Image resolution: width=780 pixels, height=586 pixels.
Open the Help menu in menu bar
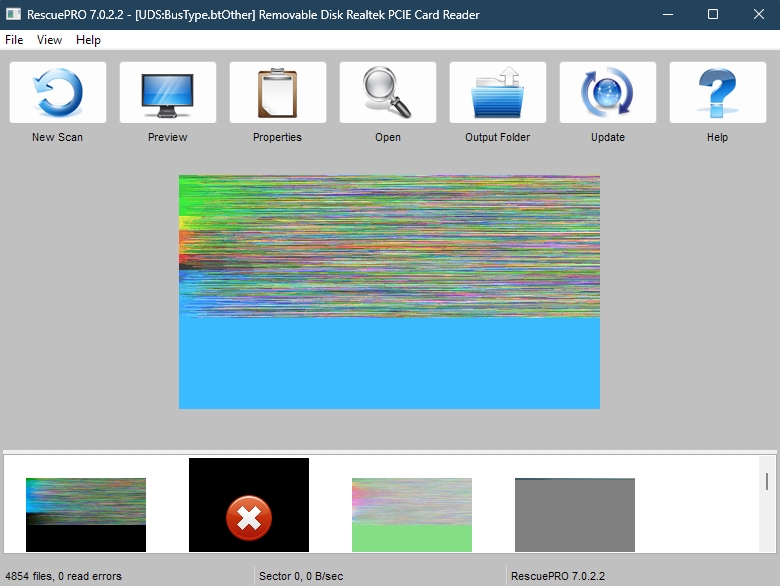89,40
